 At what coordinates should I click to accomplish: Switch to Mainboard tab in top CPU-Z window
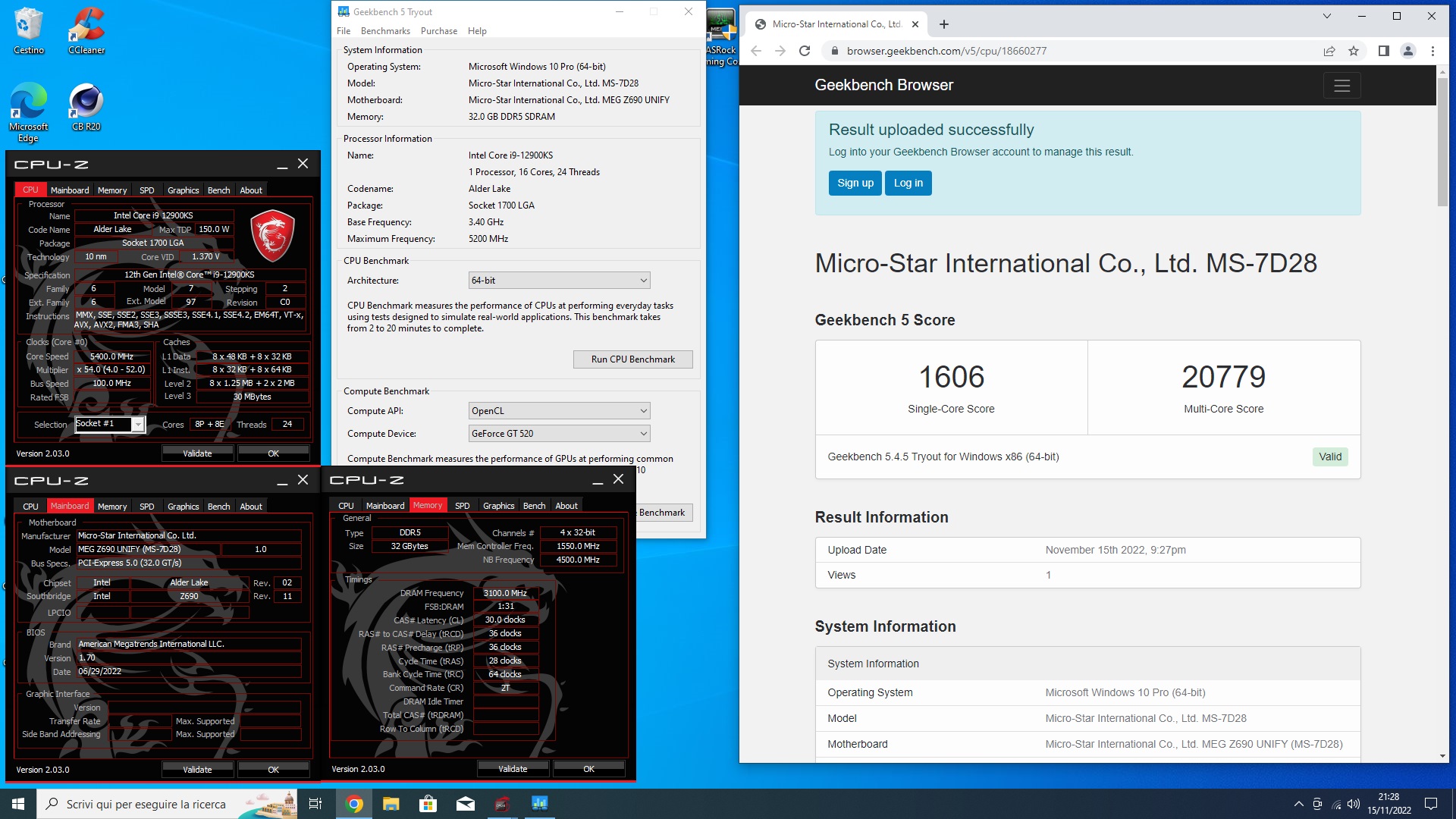point(70,190)
